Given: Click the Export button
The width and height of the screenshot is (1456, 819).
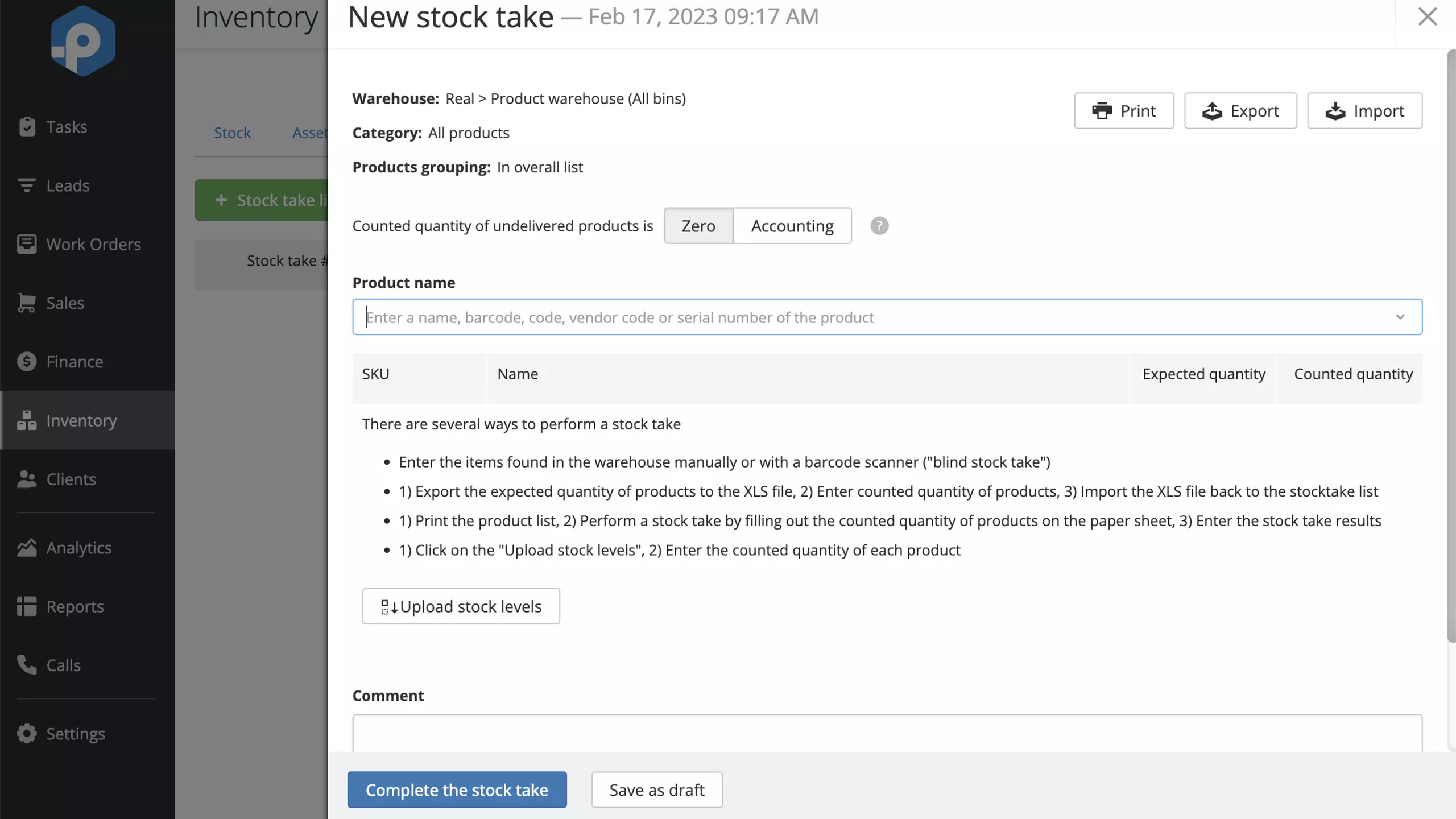Looking at the screenshot, I should [x=1240, y=110].
